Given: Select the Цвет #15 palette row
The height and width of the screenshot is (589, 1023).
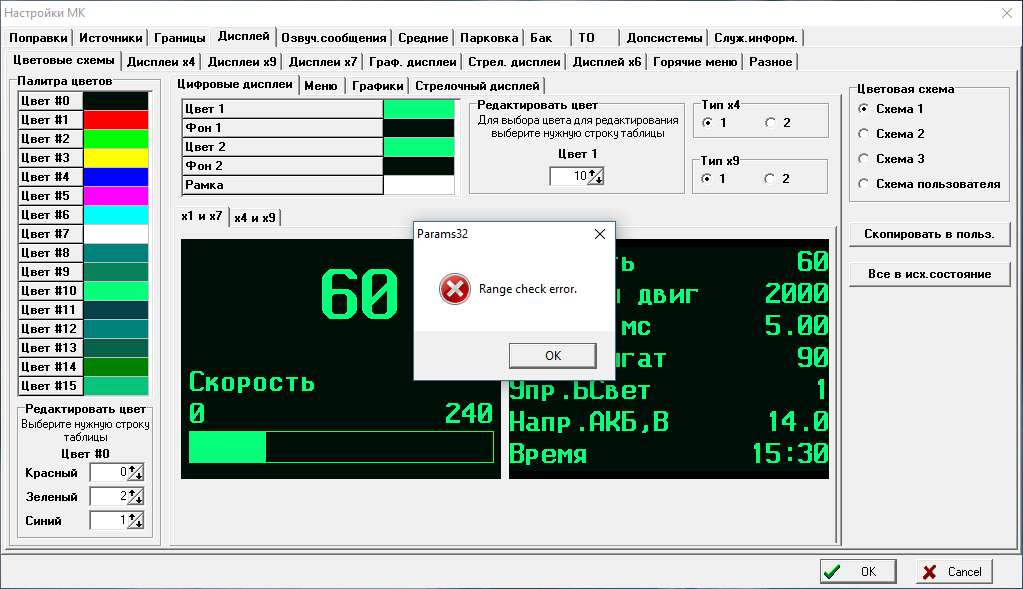Looking at the screenshot, I should point(84,385).
